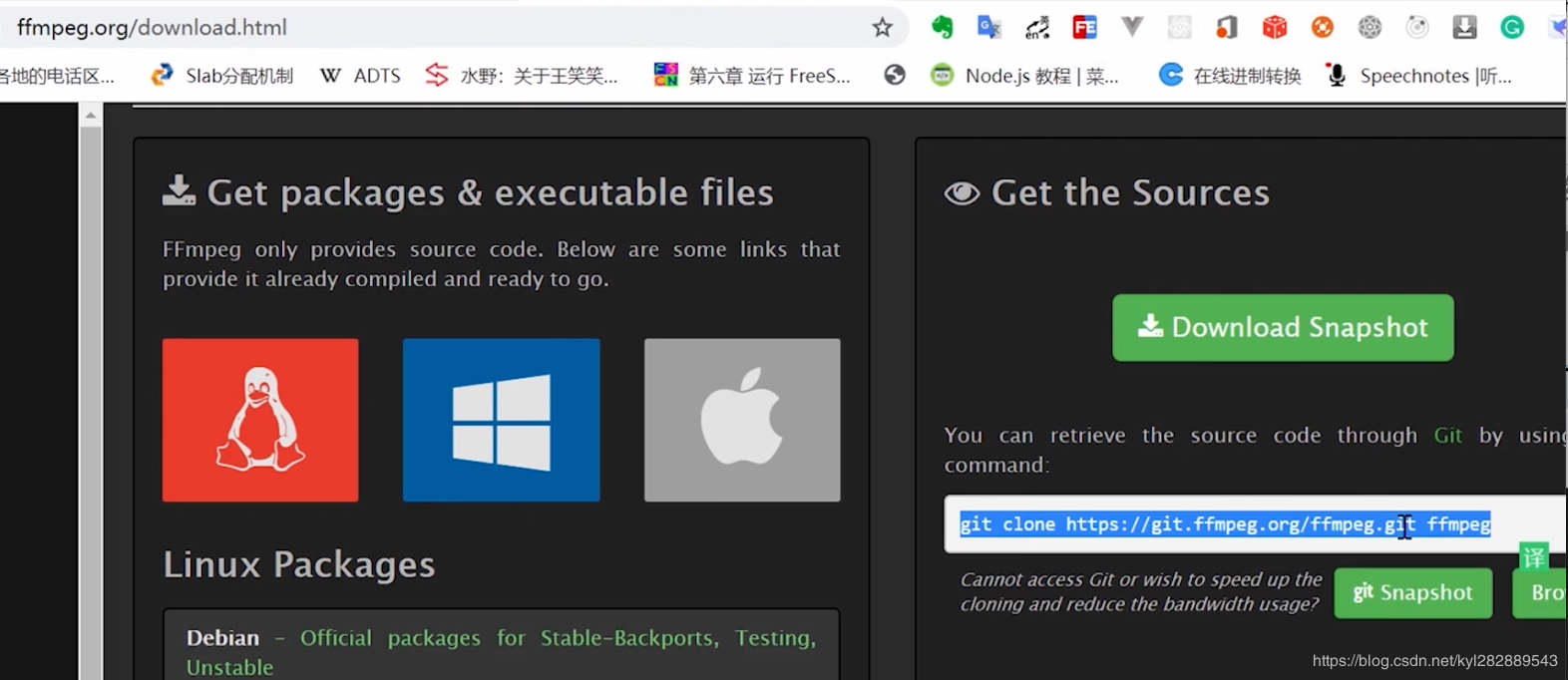Open the 在线进制转换 bookmark
Screen dimensions: 1568x680
pyautogui.click(x=1230, y=76)
